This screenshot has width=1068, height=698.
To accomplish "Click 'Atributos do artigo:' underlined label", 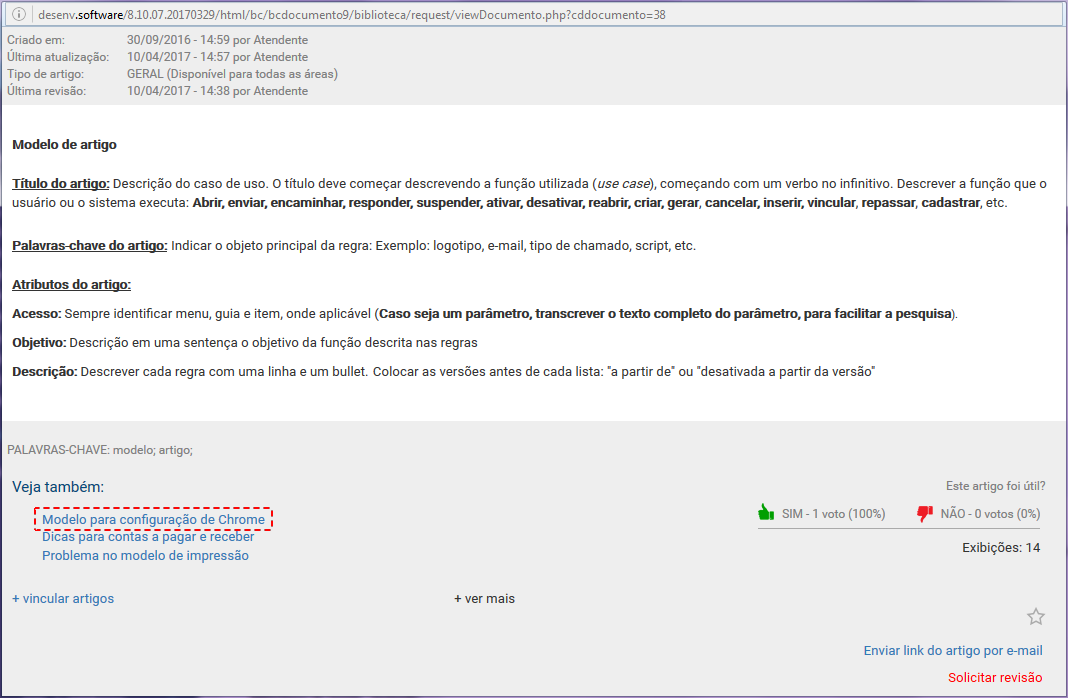I will (x=72, y=284).
